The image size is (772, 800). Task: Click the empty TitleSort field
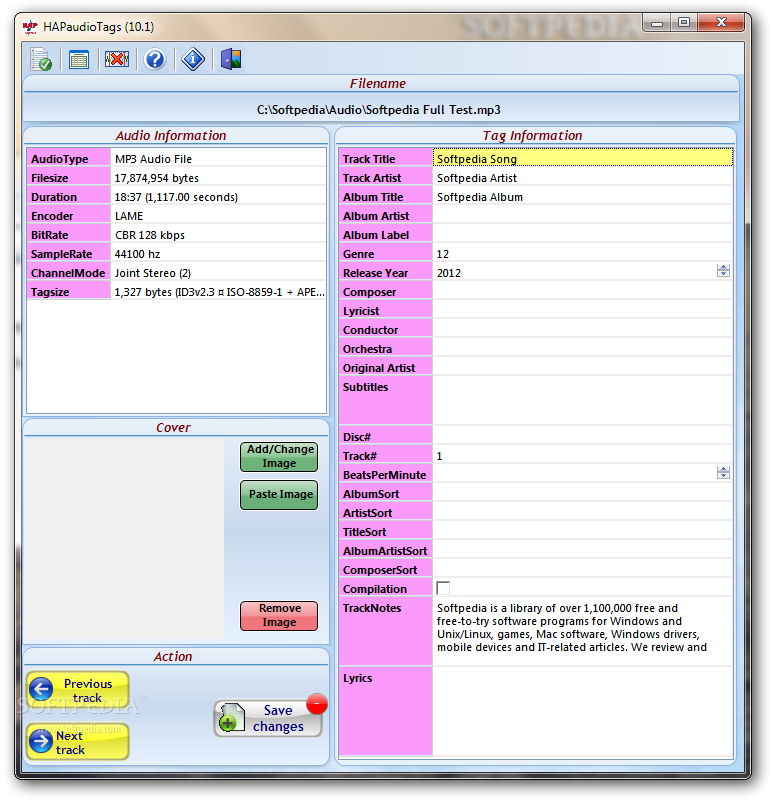coord(582,531)
